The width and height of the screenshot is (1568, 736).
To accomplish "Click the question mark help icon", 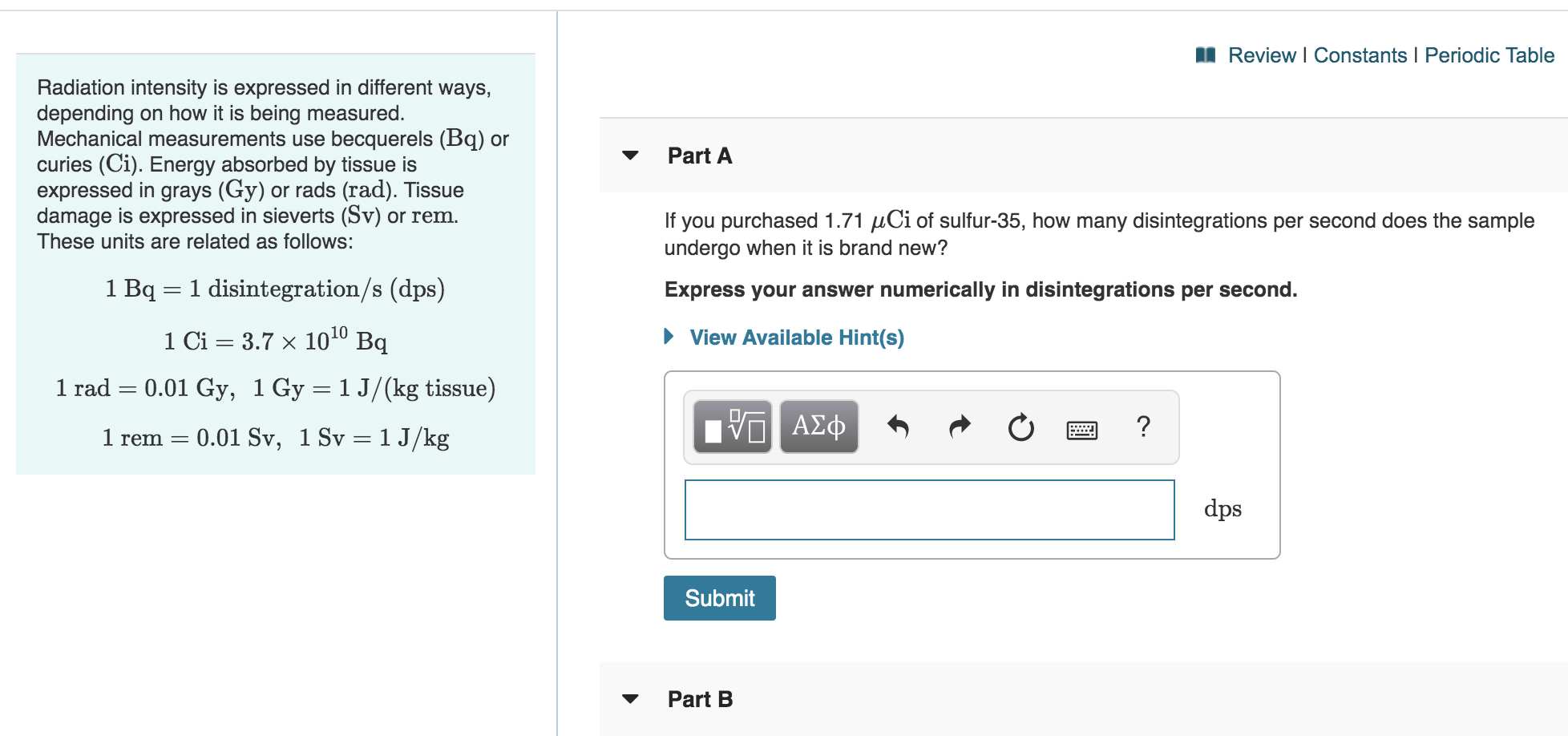I will click(1142, 427).
